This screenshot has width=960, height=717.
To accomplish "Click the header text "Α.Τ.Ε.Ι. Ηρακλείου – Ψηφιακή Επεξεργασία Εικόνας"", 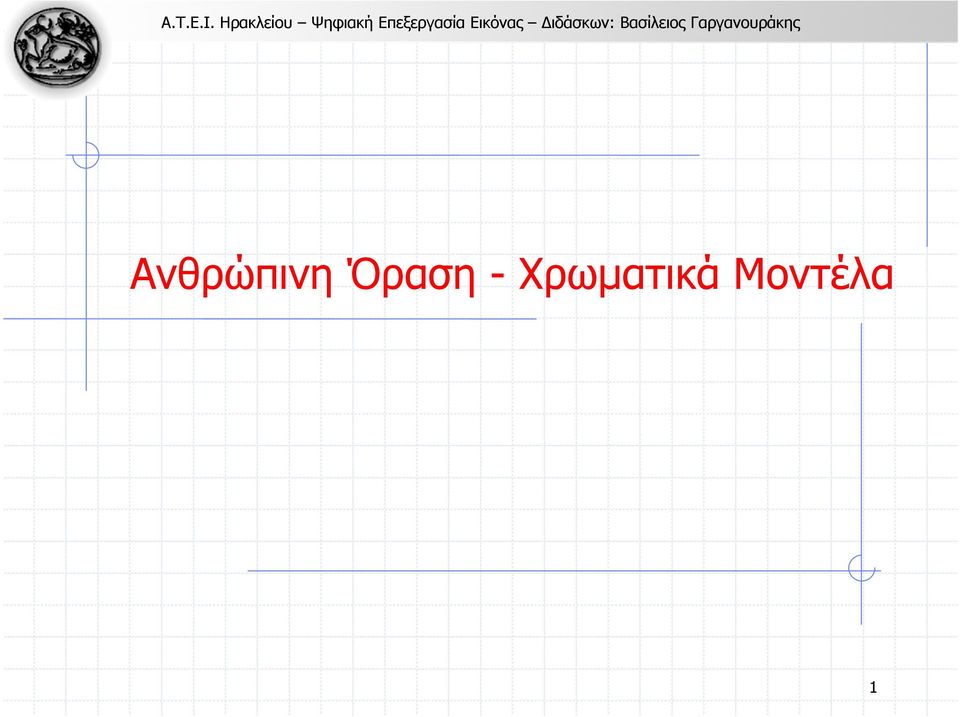I will point(342,23).
